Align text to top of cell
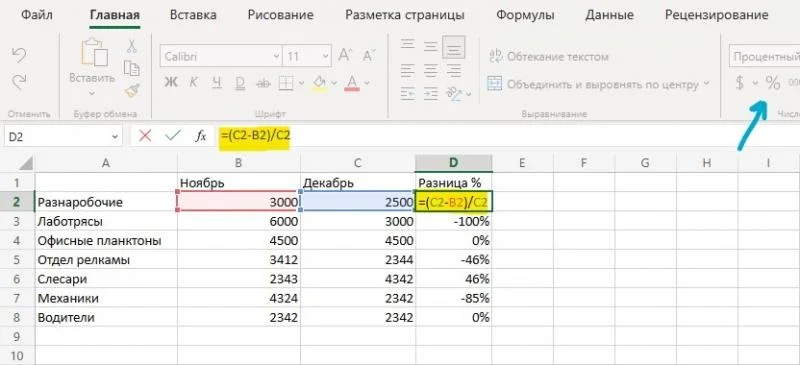The width and height of the screenshot is (800, 365). tap(407, 45)
